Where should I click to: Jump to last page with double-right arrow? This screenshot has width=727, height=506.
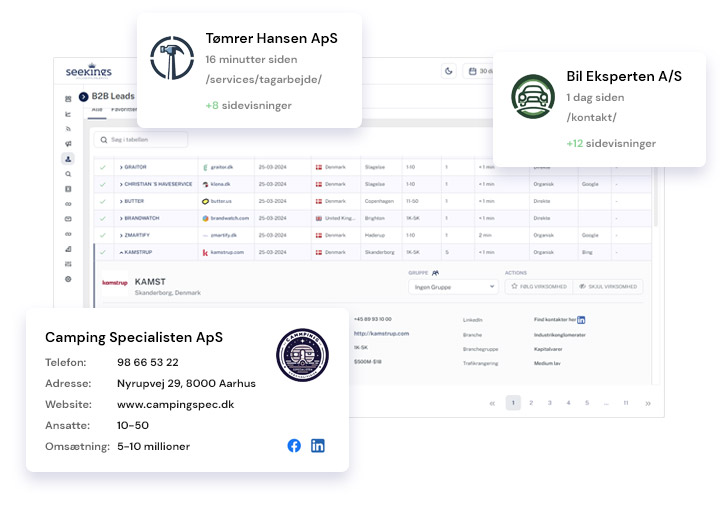click(x=648, y=403)
